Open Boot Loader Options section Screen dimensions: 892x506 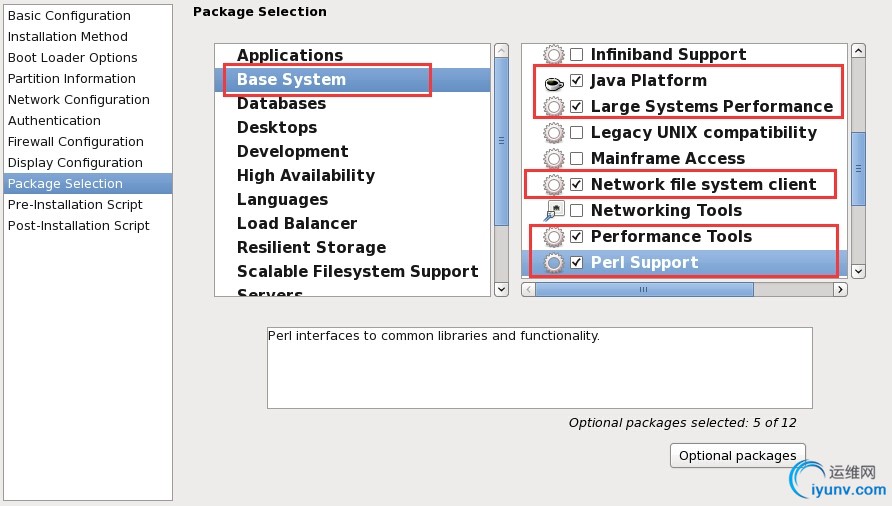88,58
